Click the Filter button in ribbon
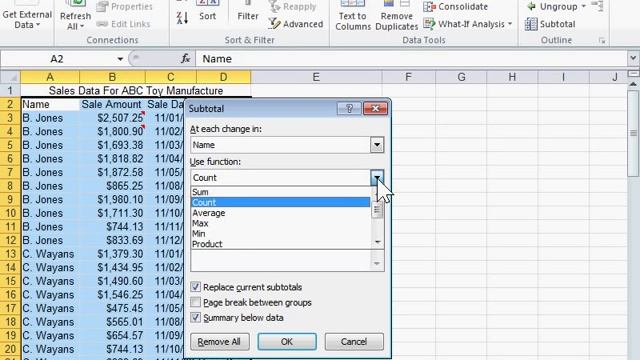 tap(248, 11)
